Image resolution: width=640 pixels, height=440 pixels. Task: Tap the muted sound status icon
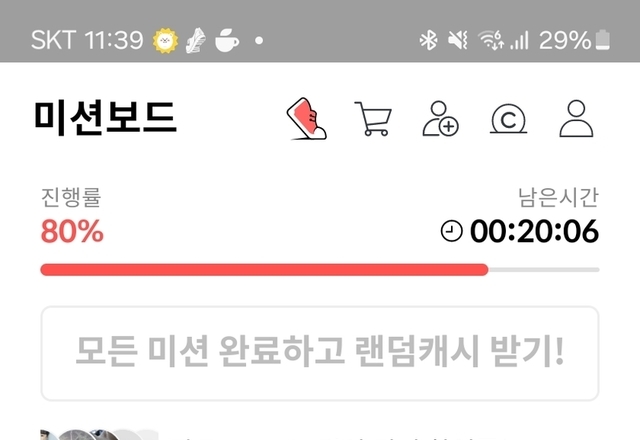click(x=458, y=40)
